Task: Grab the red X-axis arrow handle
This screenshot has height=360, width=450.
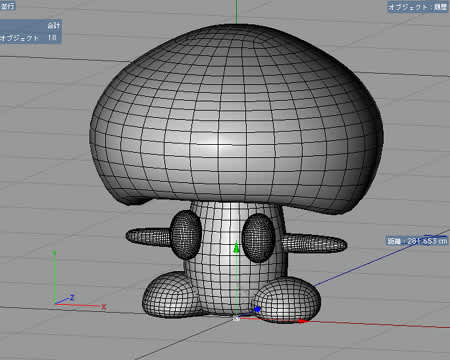Action: (x=303, y=321)
